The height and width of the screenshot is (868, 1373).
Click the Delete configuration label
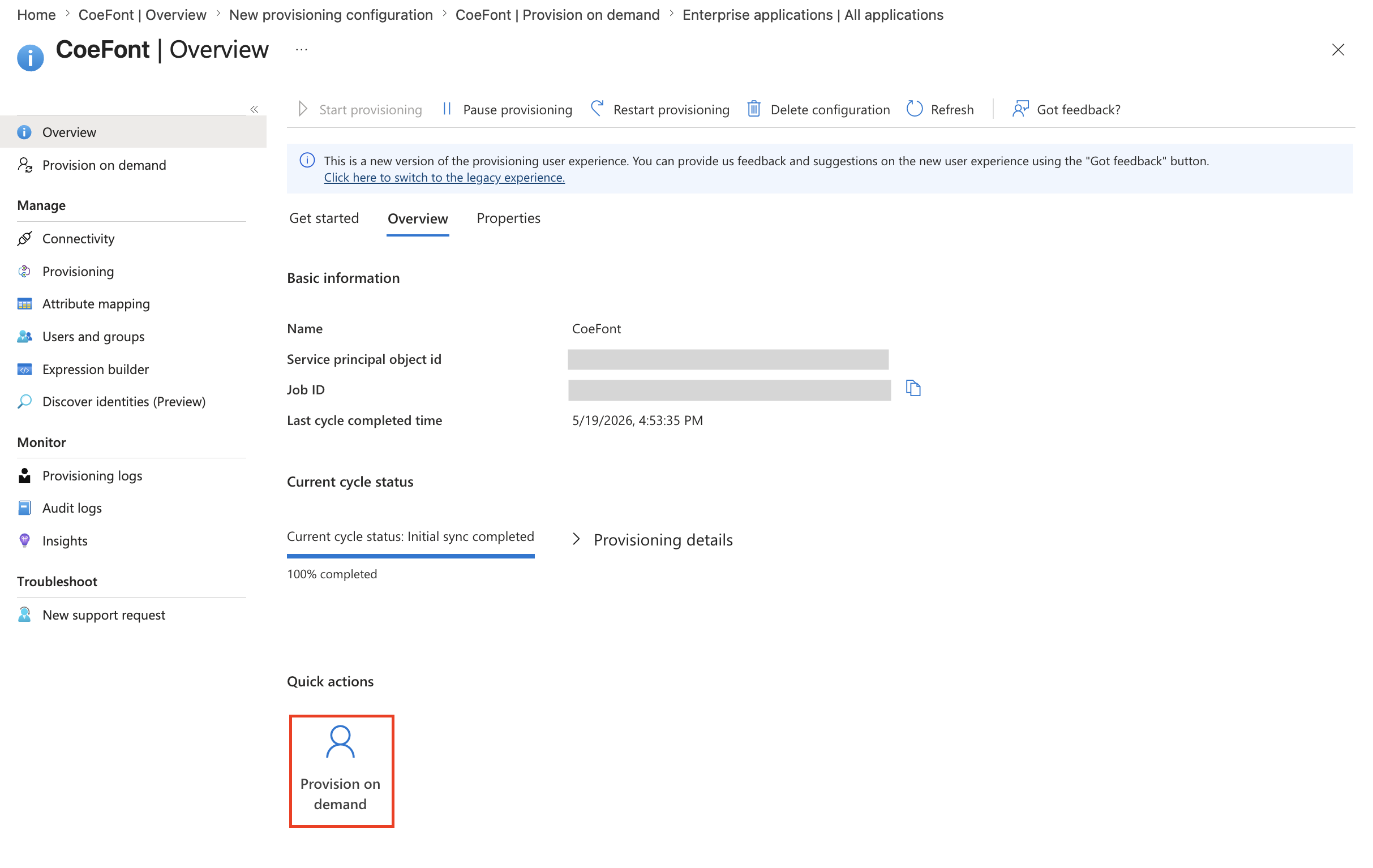tap(830, 109)
